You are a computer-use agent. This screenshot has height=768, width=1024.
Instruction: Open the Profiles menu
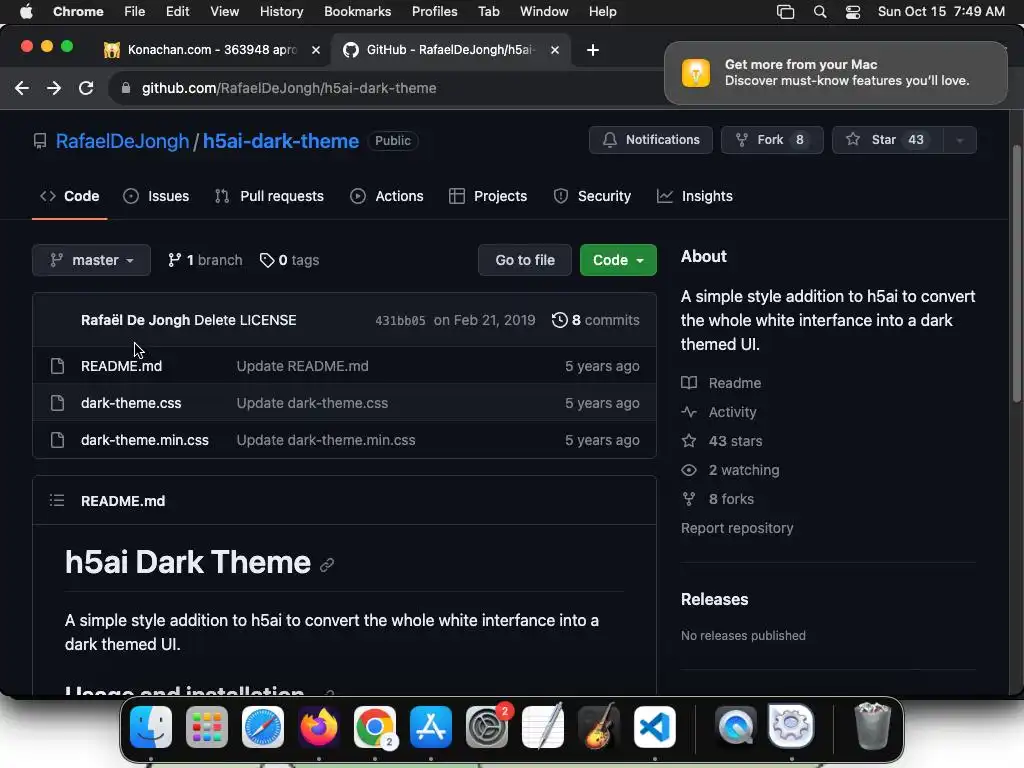[x=434, y=12]
